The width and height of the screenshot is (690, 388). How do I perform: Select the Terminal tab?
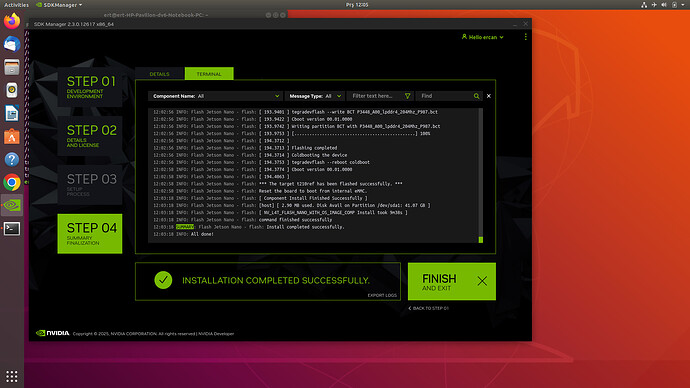coord(209,74)
